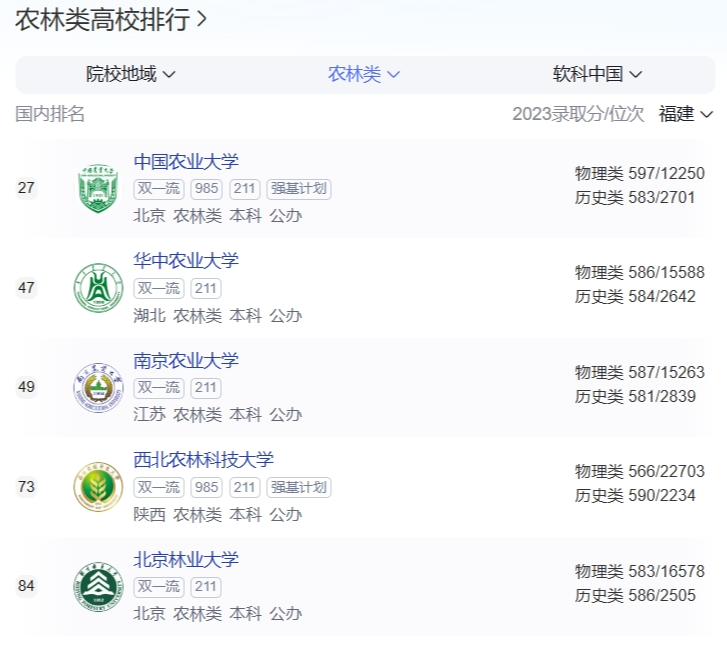The width and height of the screenshot is (727, 647).
Task: Click the 华中农业大学 logo
Action: [98, 288]
